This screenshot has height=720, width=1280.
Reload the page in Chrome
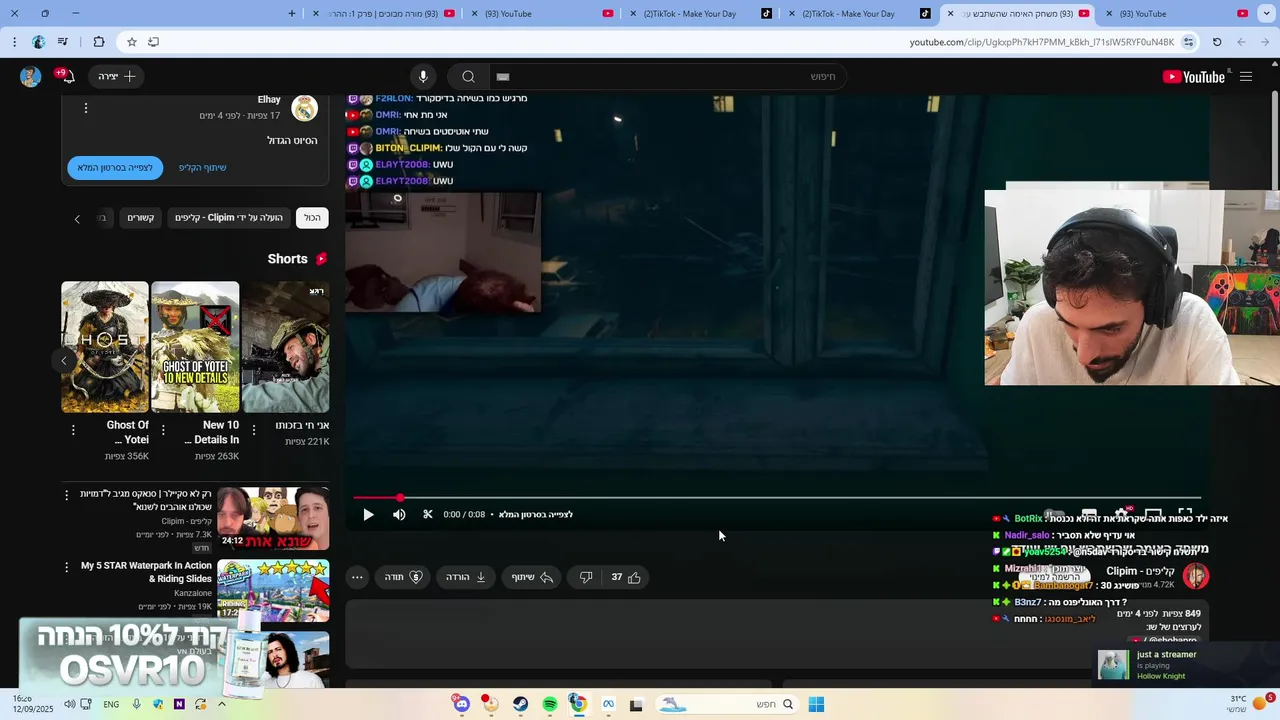tap(1217, 42)
